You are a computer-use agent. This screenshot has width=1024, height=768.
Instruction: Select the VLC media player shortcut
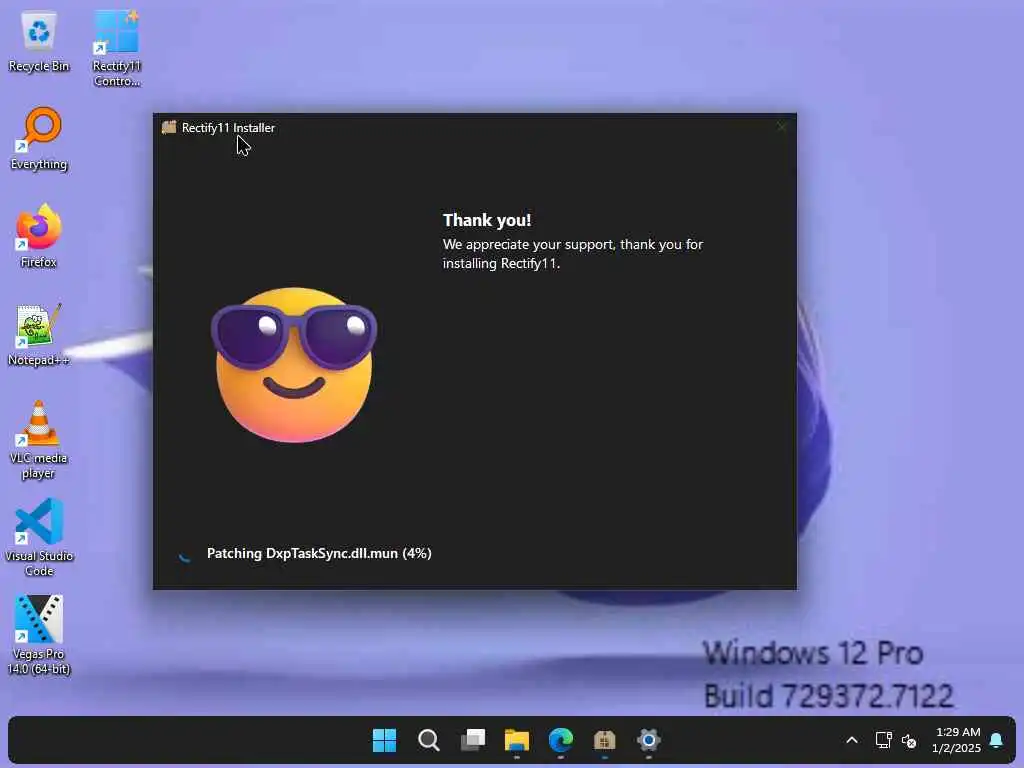39,440
